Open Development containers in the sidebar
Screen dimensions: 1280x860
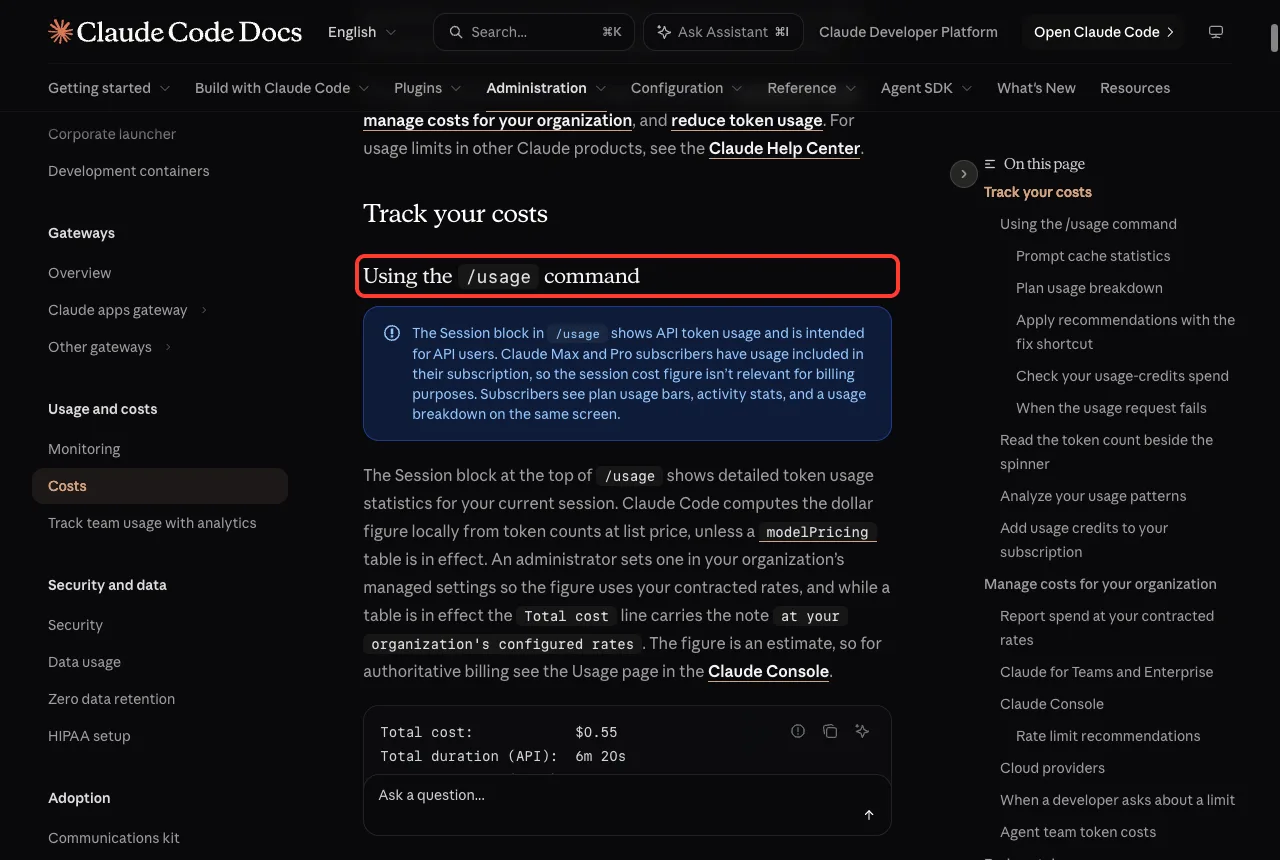[129, 171]
